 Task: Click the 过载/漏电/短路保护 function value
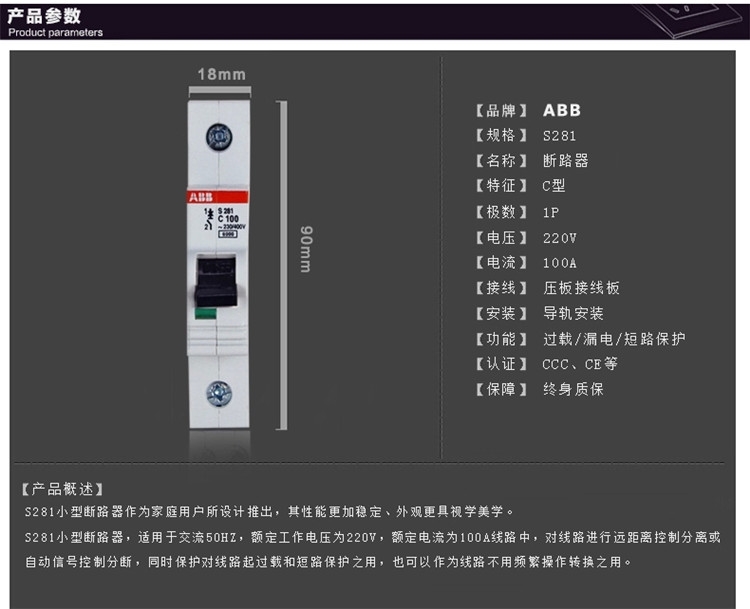tap(614, 339)
